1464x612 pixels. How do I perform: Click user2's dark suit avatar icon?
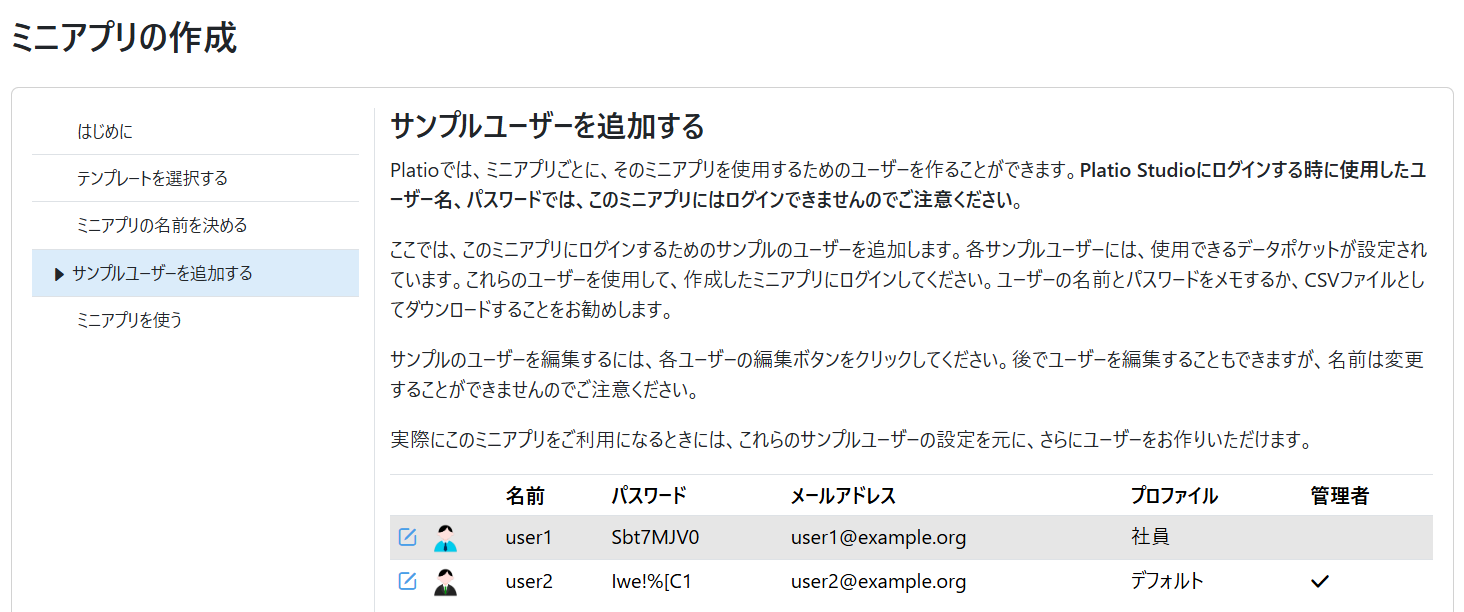(x=445, y=582)
